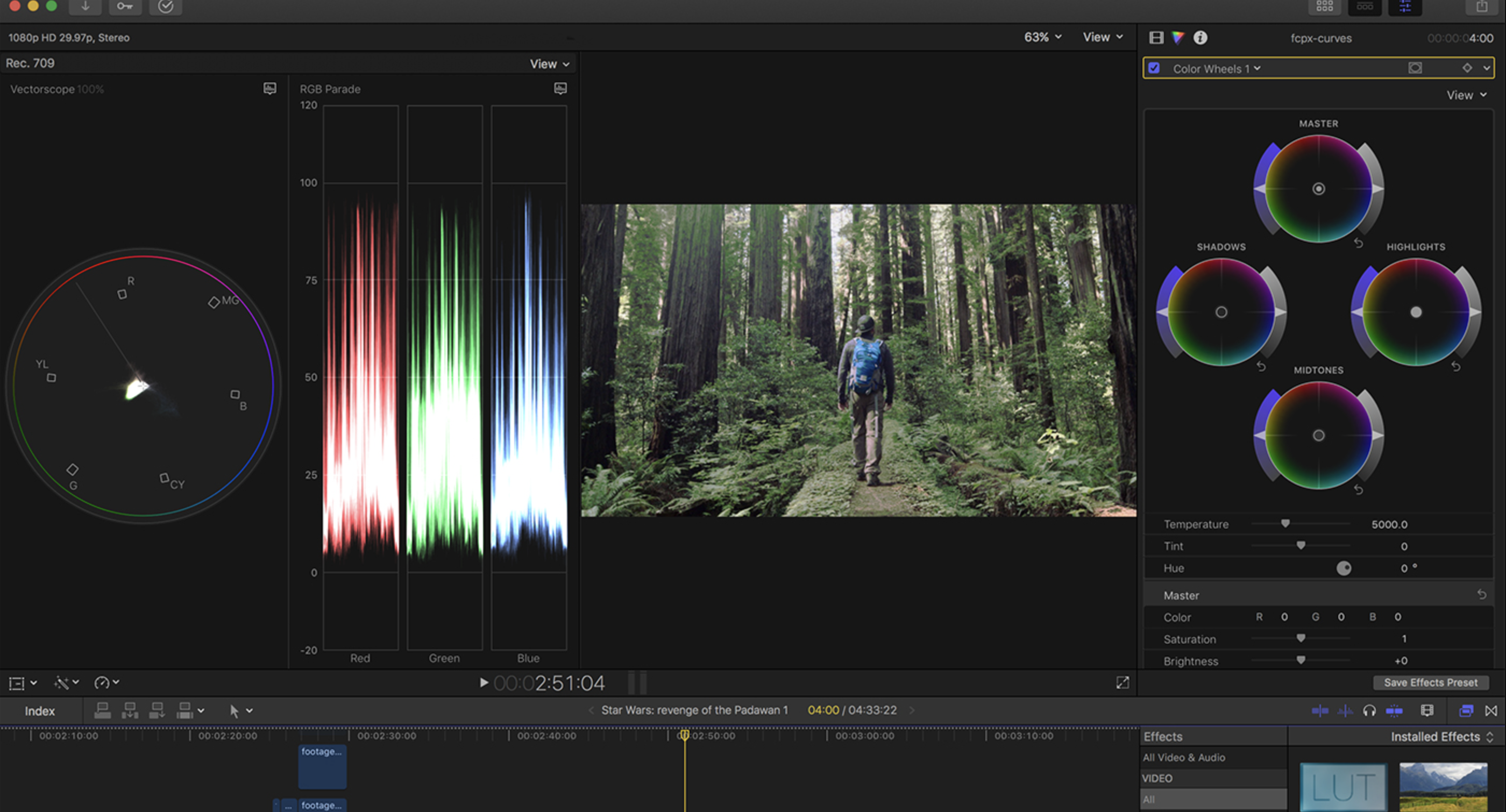1506x812 pixels.
Task: Reset the Master color wheel
Action: pos(1359,243)
